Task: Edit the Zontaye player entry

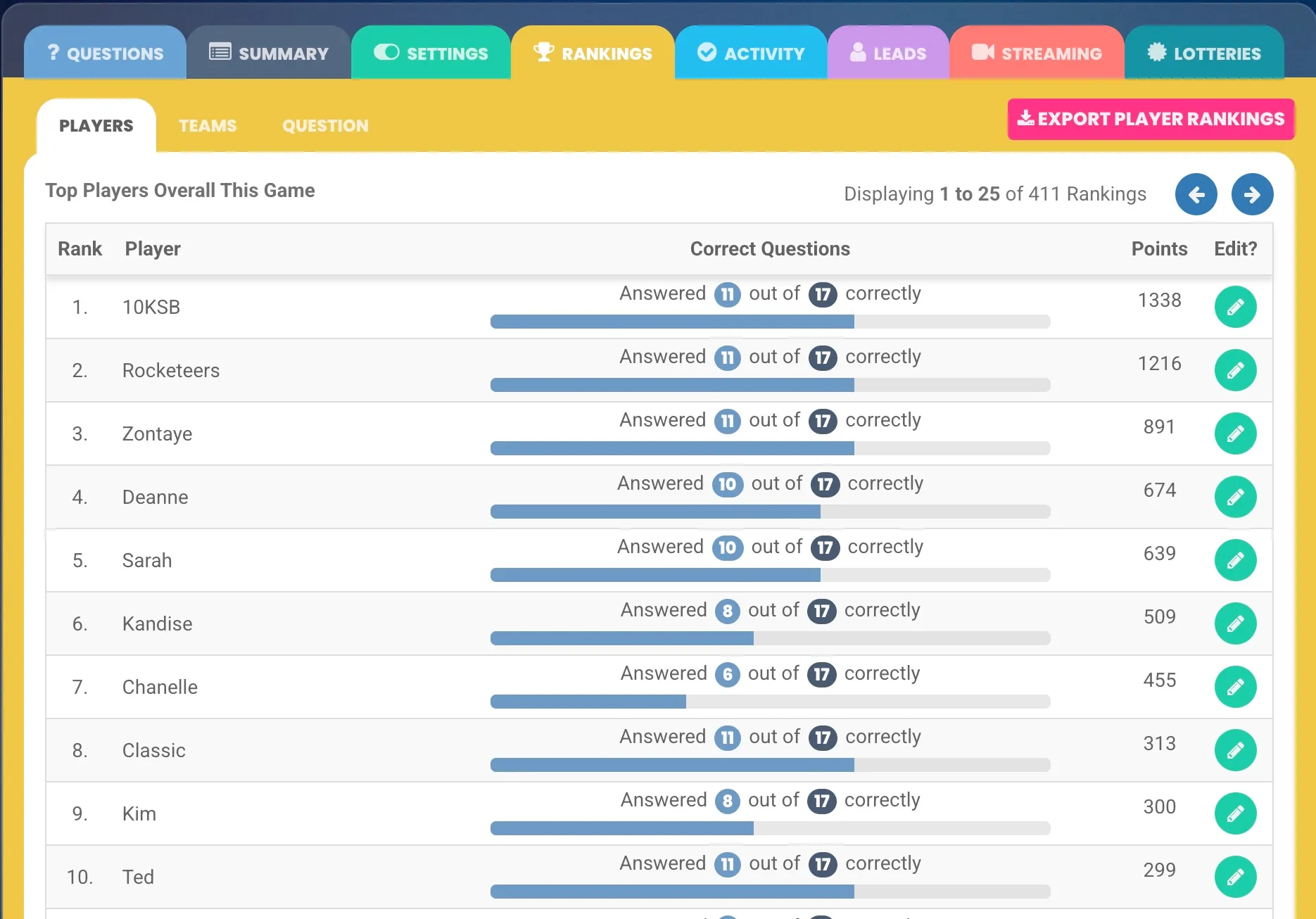Action: tap(1235, 433)
